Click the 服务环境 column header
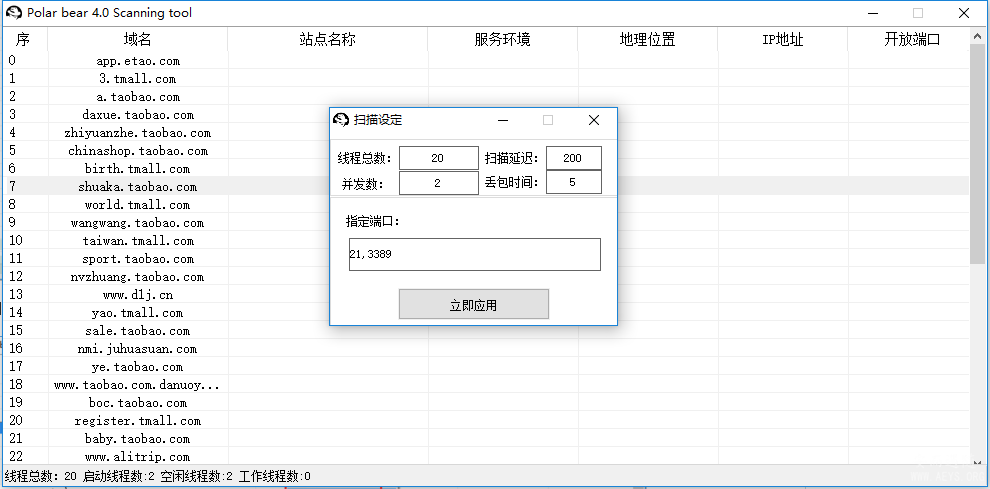Screen dimensions: 990x489 (503, 40)
